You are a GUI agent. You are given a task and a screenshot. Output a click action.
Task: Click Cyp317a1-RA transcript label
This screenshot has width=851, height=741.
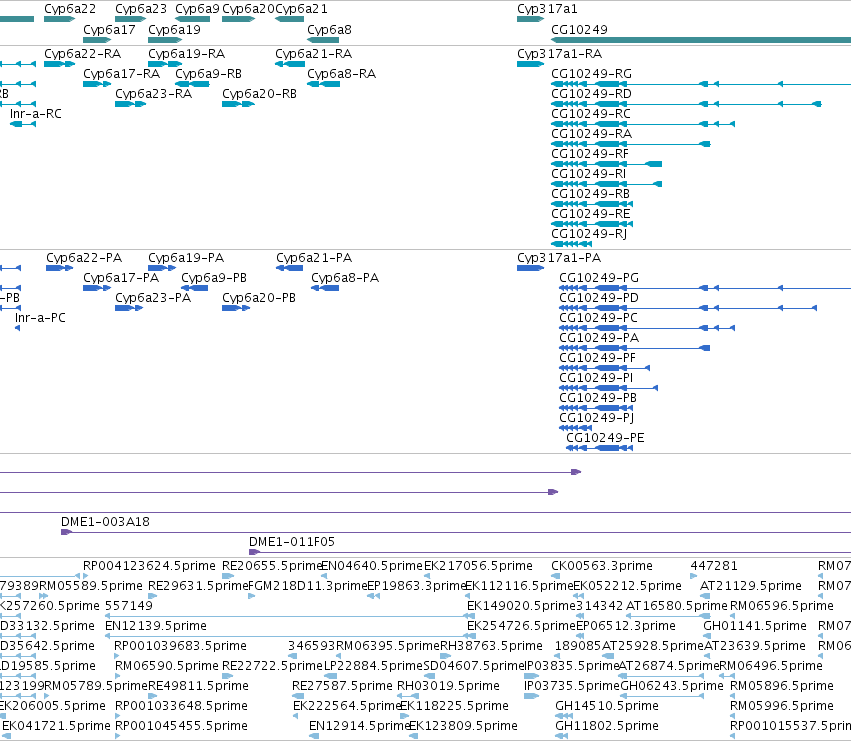(x=560, y=54)
